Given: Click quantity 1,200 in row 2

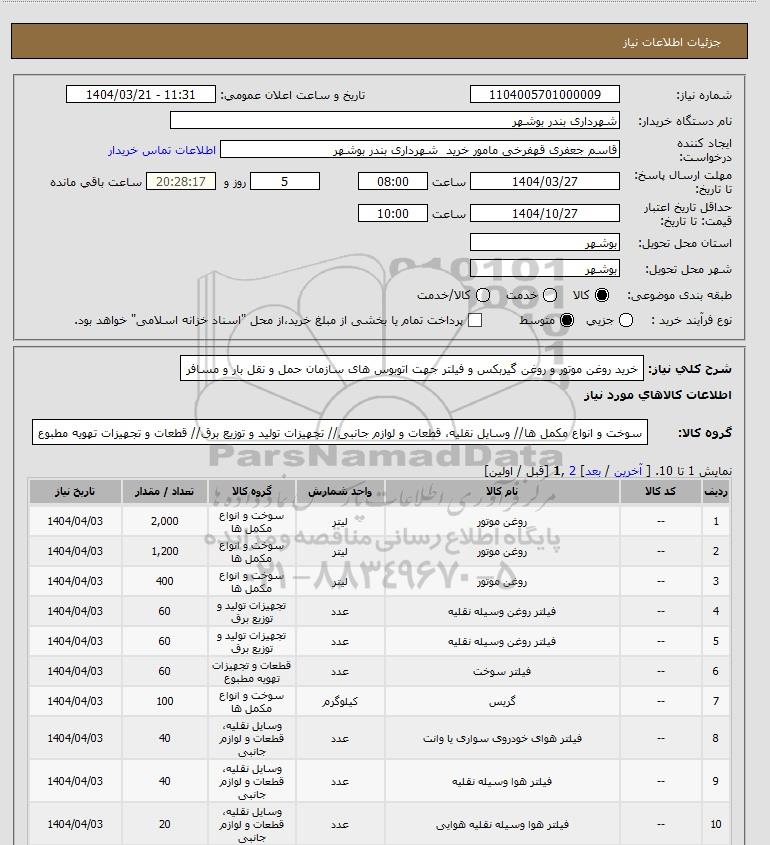Looking at the screenshot, I should coord(164,551).
